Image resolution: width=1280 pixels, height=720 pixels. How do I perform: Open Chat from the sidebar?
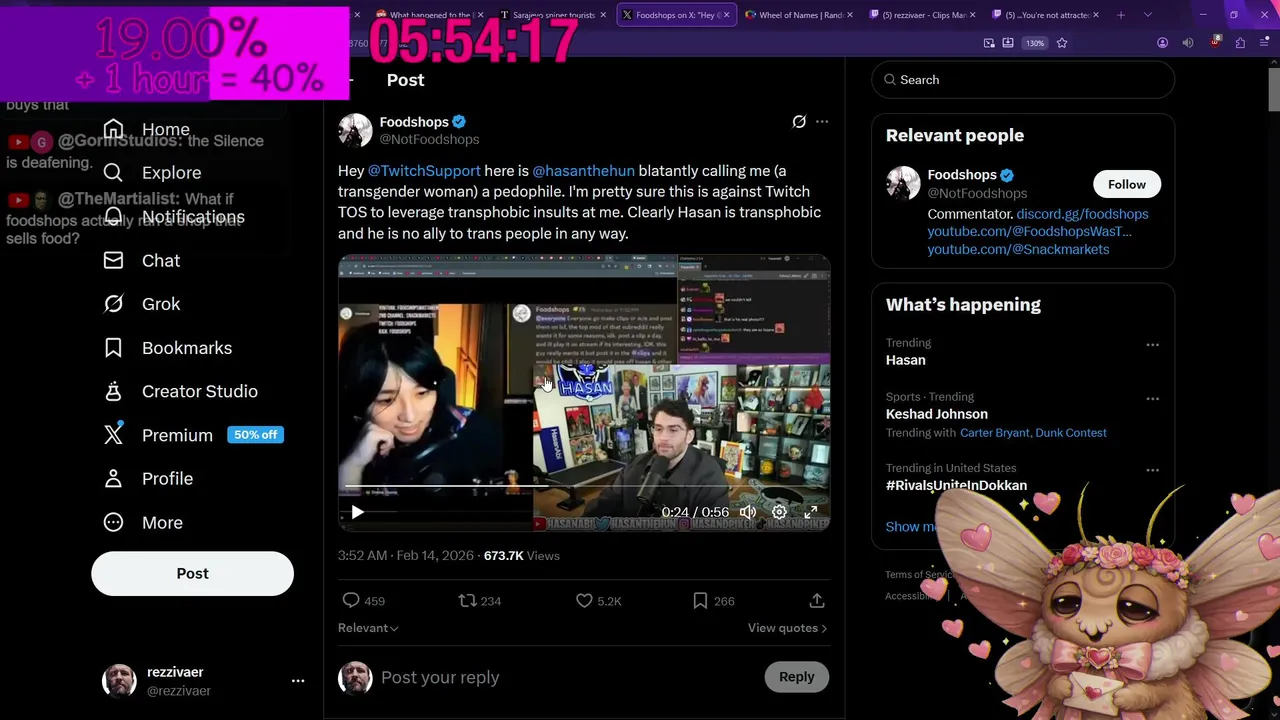point(142,260)
